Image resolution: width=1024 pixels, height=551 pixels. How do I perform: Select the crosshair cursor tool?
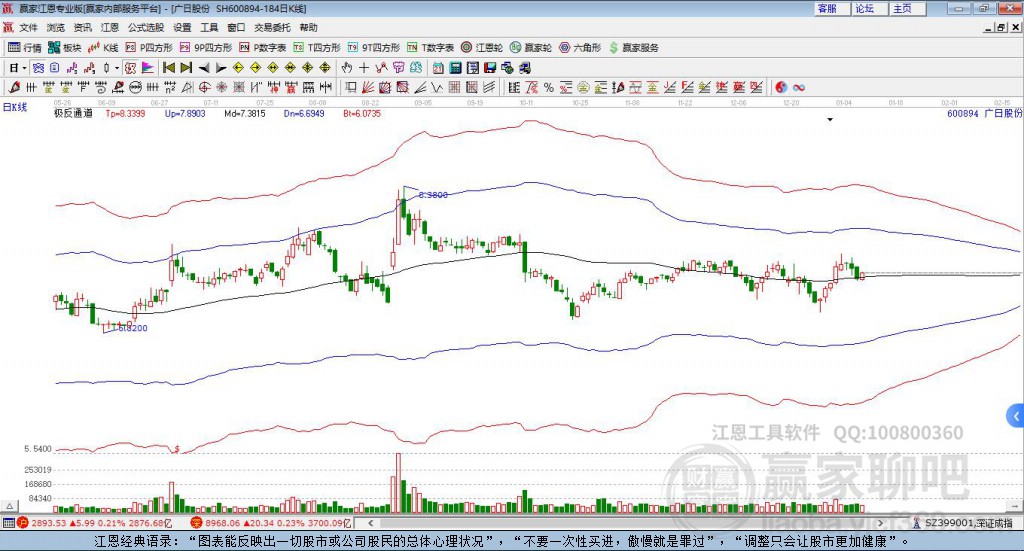(x=364, y=68)
